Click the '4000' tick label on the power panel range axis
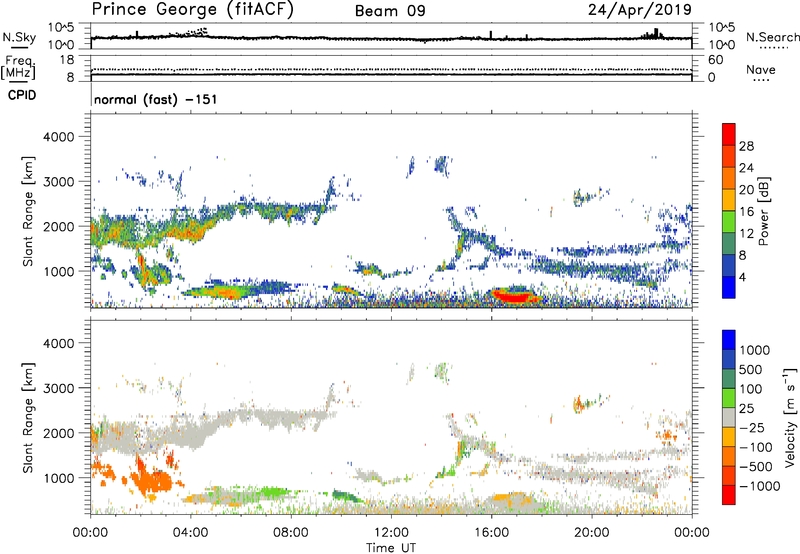 click(58, 137)
